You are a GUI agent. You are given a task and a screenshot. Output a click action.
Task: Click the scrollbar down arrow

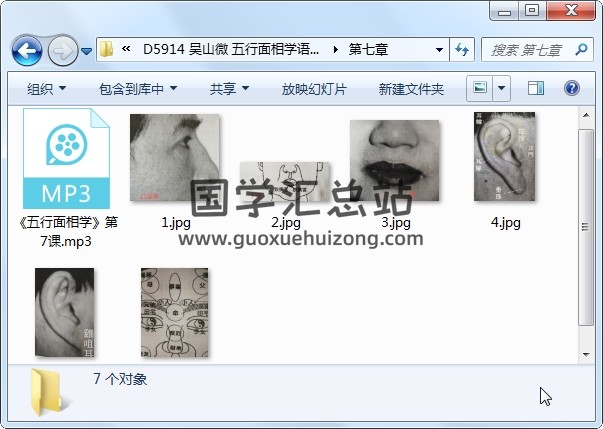click(x=586, y=354)
